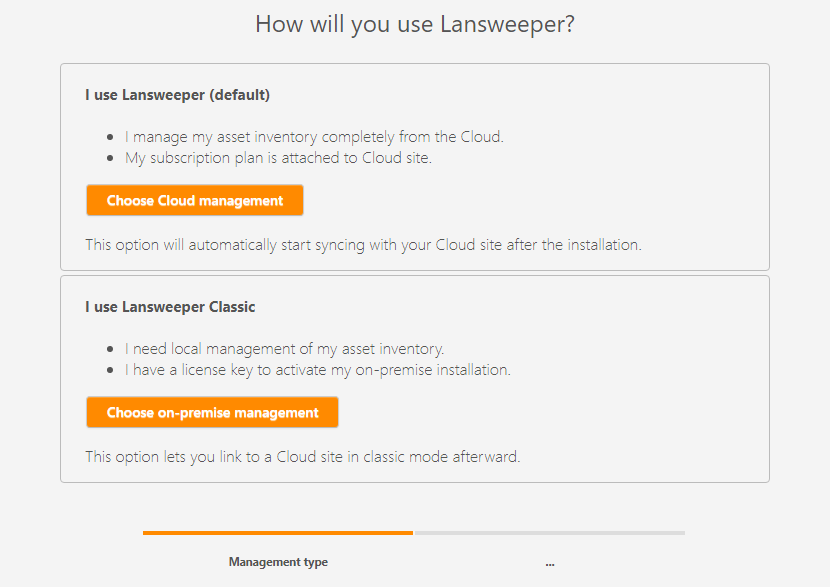Screen dimensions: 830x587
Task: Click the Choose on-premise management button
Action: 212,412
